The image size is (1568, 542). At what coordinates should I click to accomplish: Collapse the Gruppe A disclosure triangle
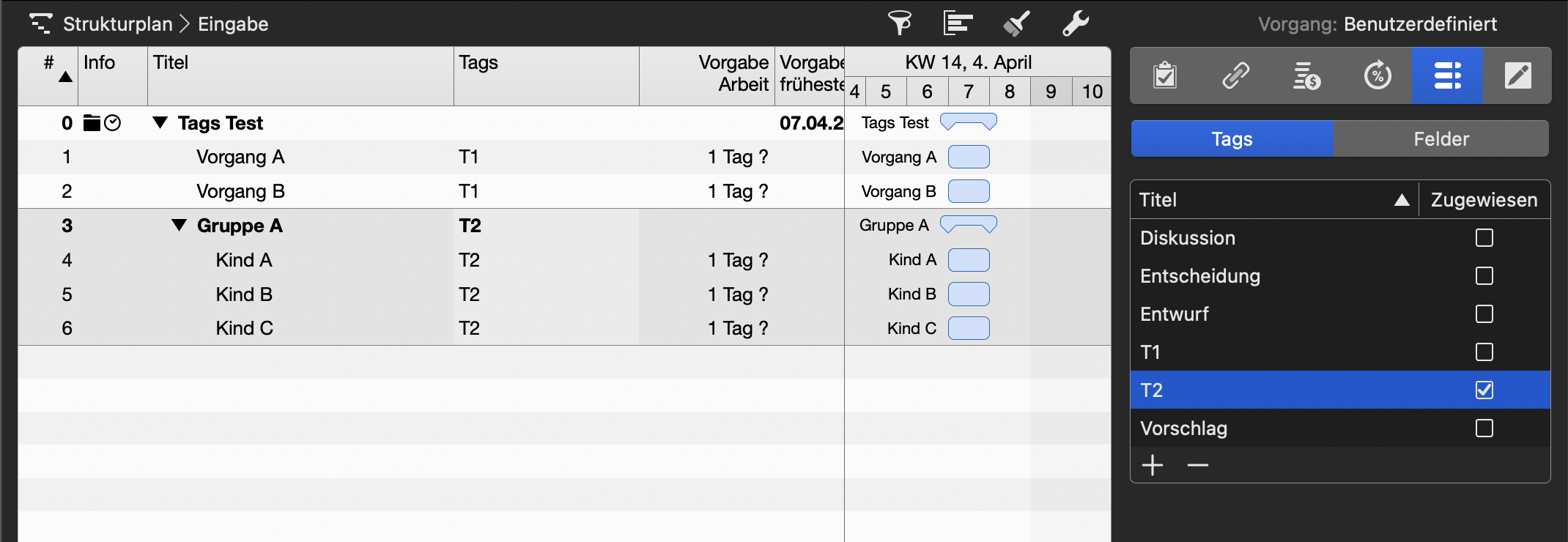tap(179, 225)
